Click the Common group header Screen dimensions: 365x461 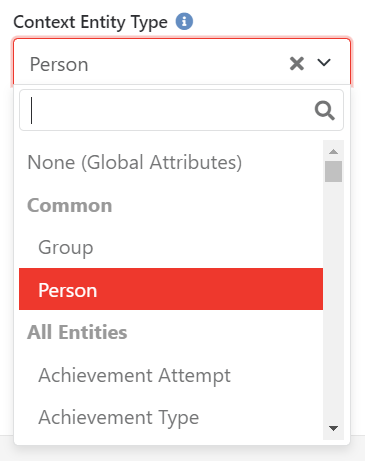point(70,206)
